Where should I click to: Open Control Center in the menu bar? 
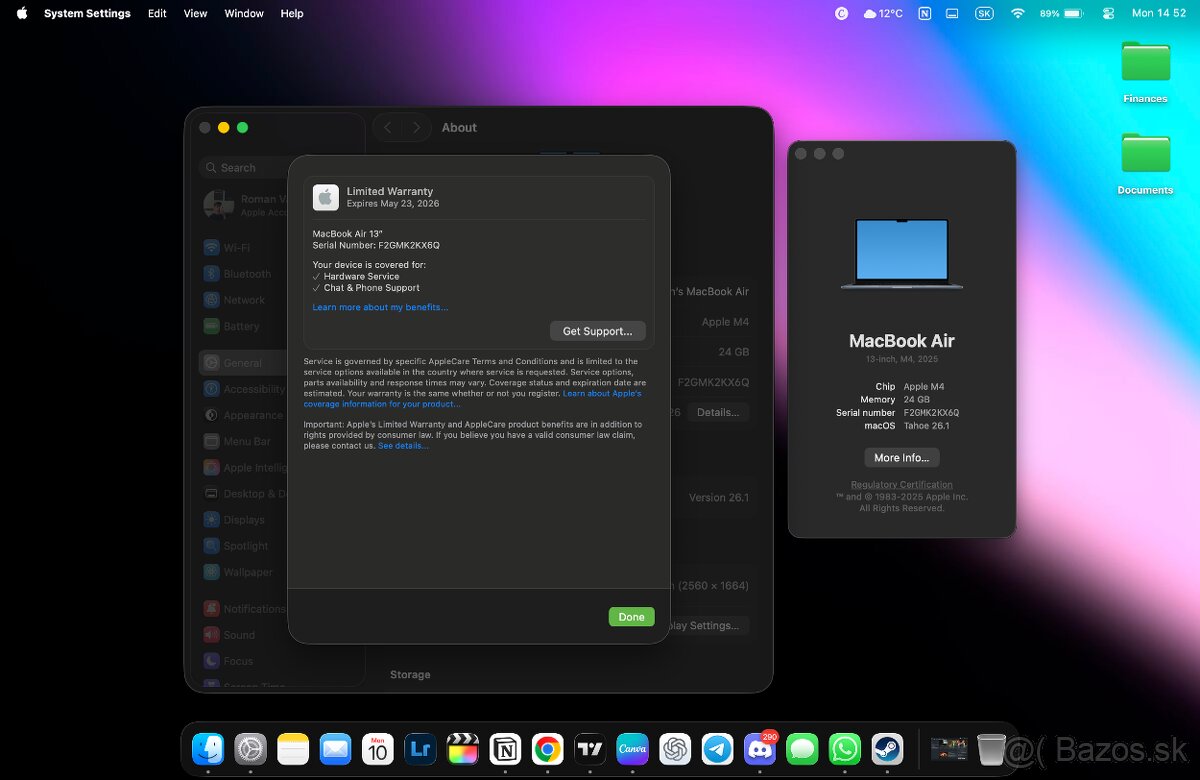click(1108, 14)
